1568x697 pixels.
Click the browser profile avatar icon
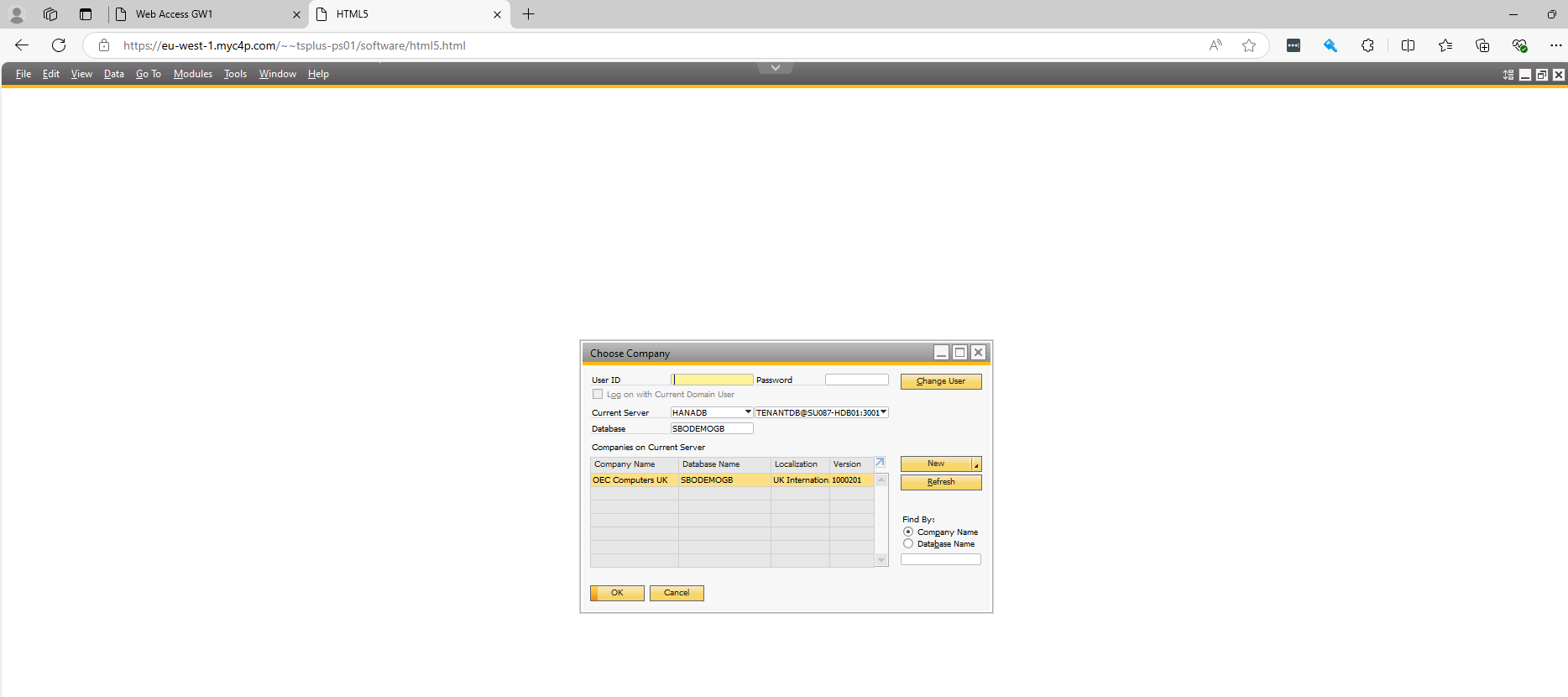pyautogui.click(x=17, y=14)
